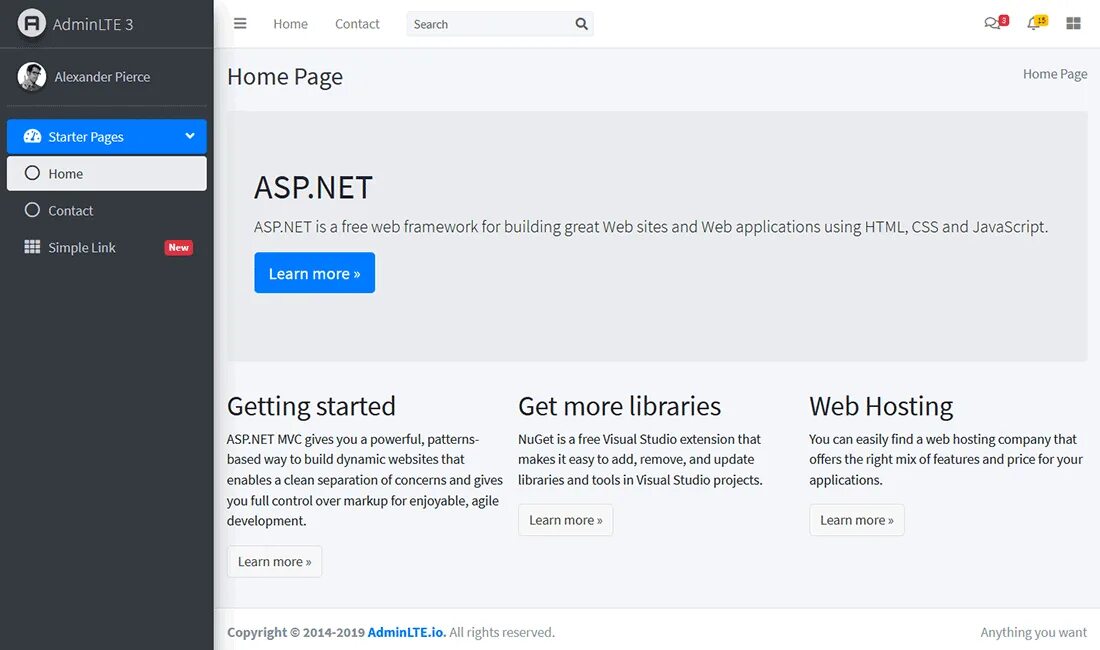
Task: Click Learn more under Getting started
Action: click(x=274, y=562)
